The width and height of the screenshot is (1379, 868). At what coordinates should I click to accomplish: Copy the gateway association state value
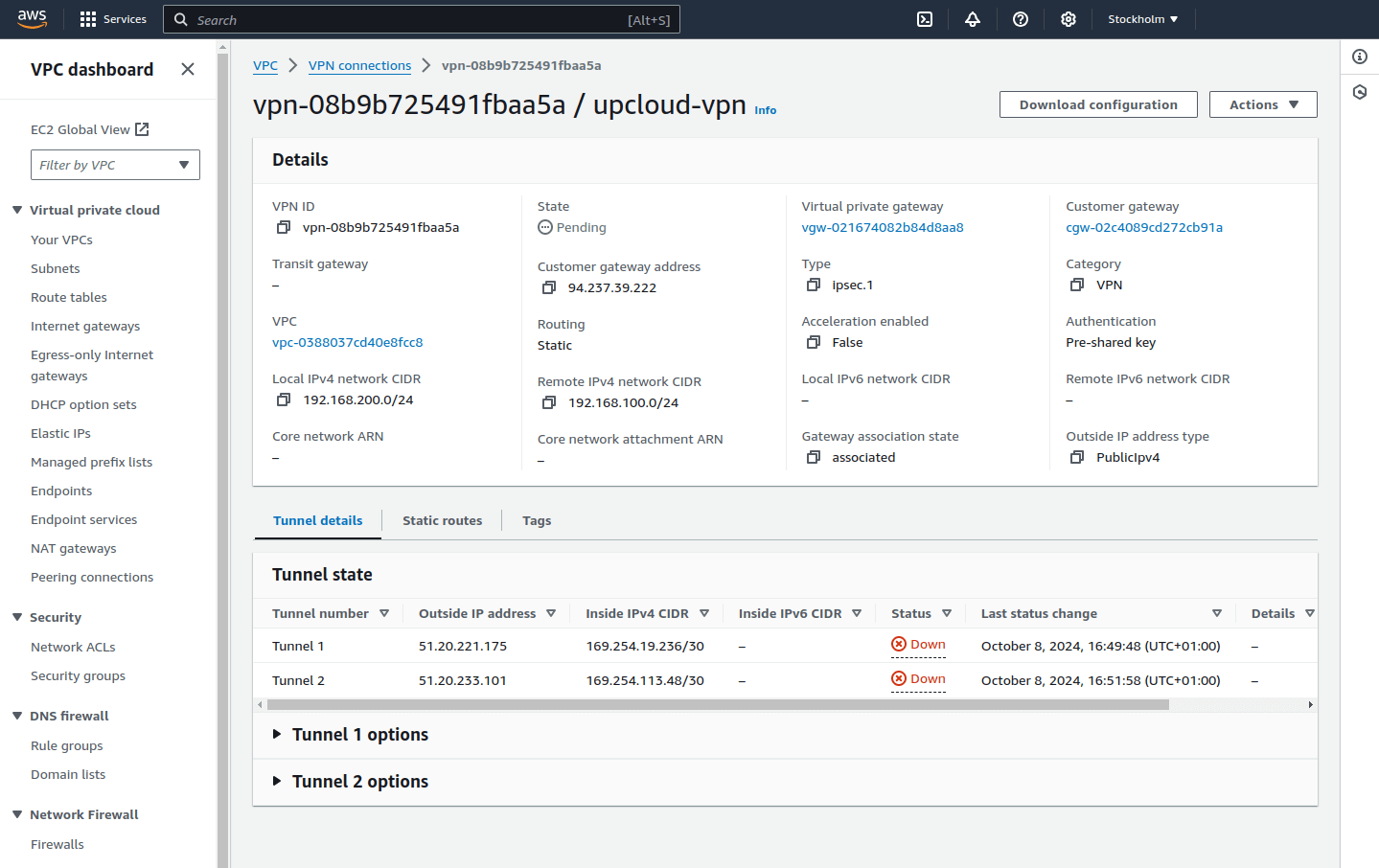[814, 457]
